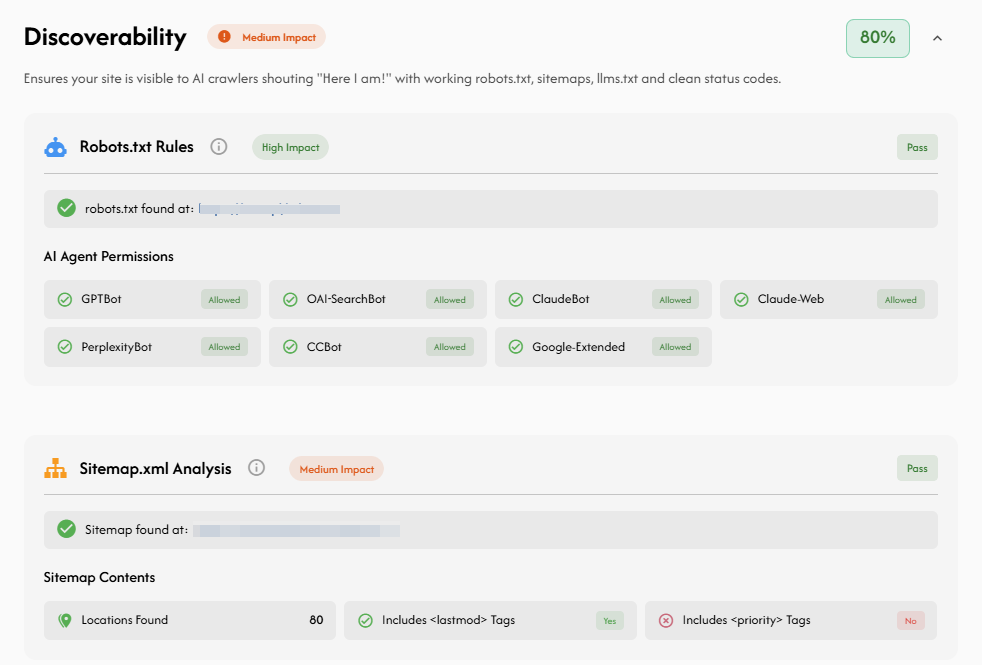Click the warning icon in Discoverability impact badge
This screenshot has height=665, width=982.
click(x=224, y=37)
